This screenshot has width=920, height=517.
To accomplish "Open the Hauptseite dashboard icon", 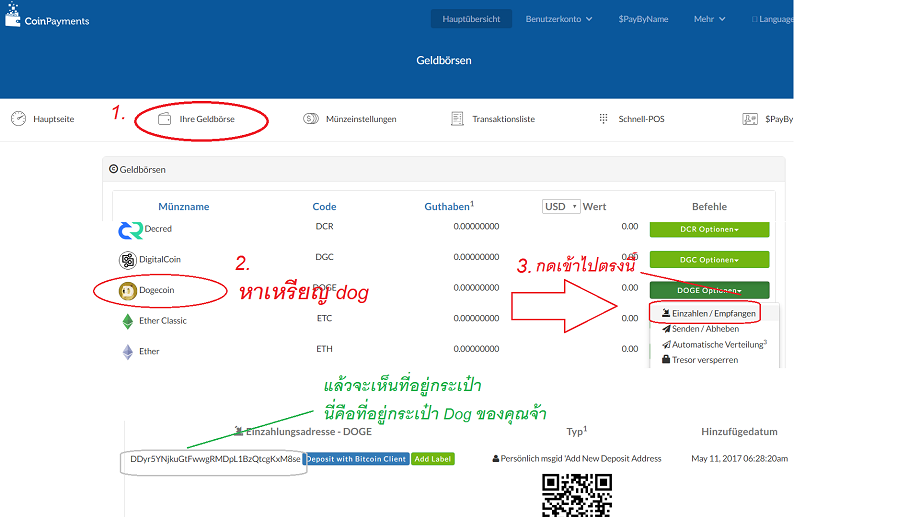I will coord(18,119).
